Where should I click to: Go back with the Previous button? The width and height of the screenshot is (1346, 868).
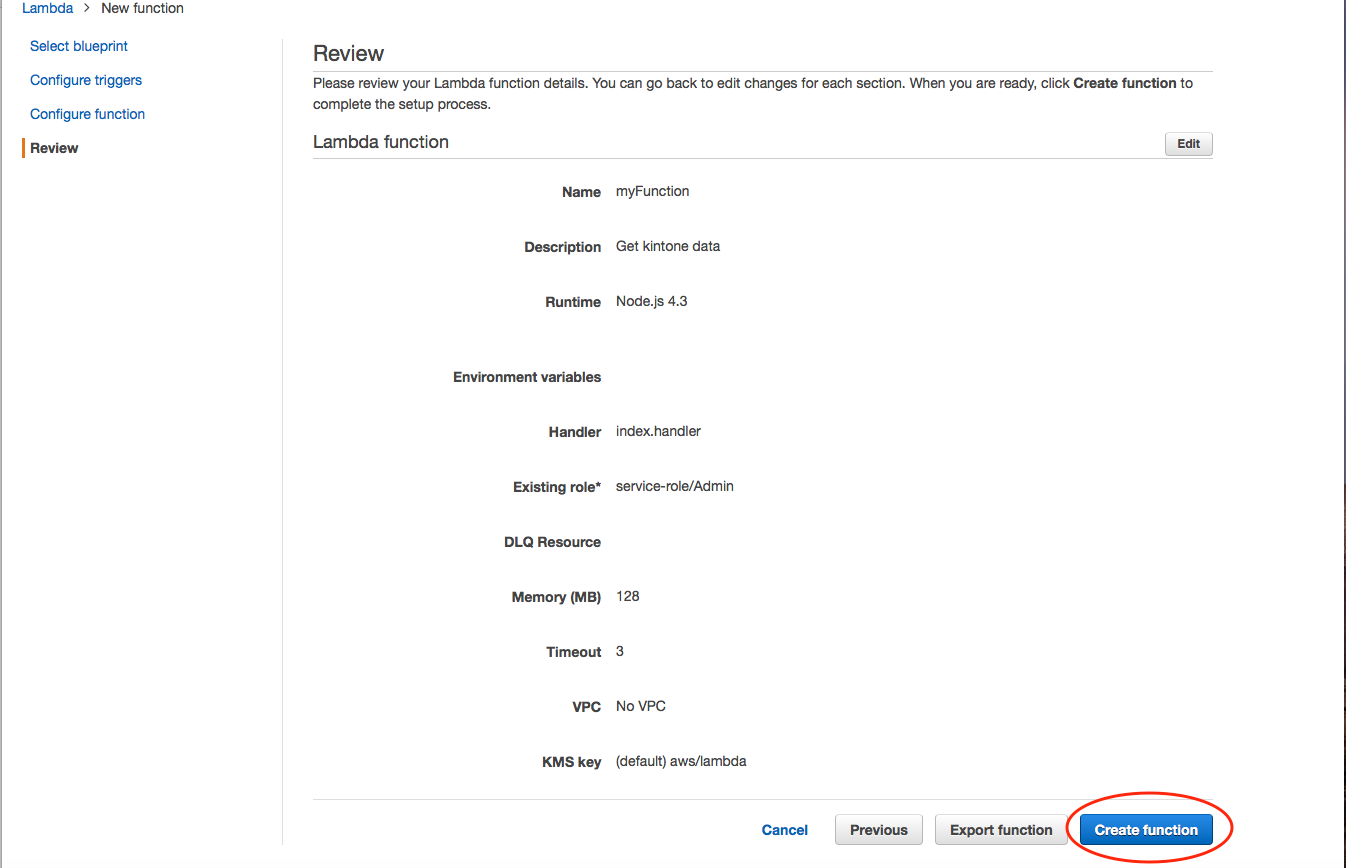click(x=878, y=830)
